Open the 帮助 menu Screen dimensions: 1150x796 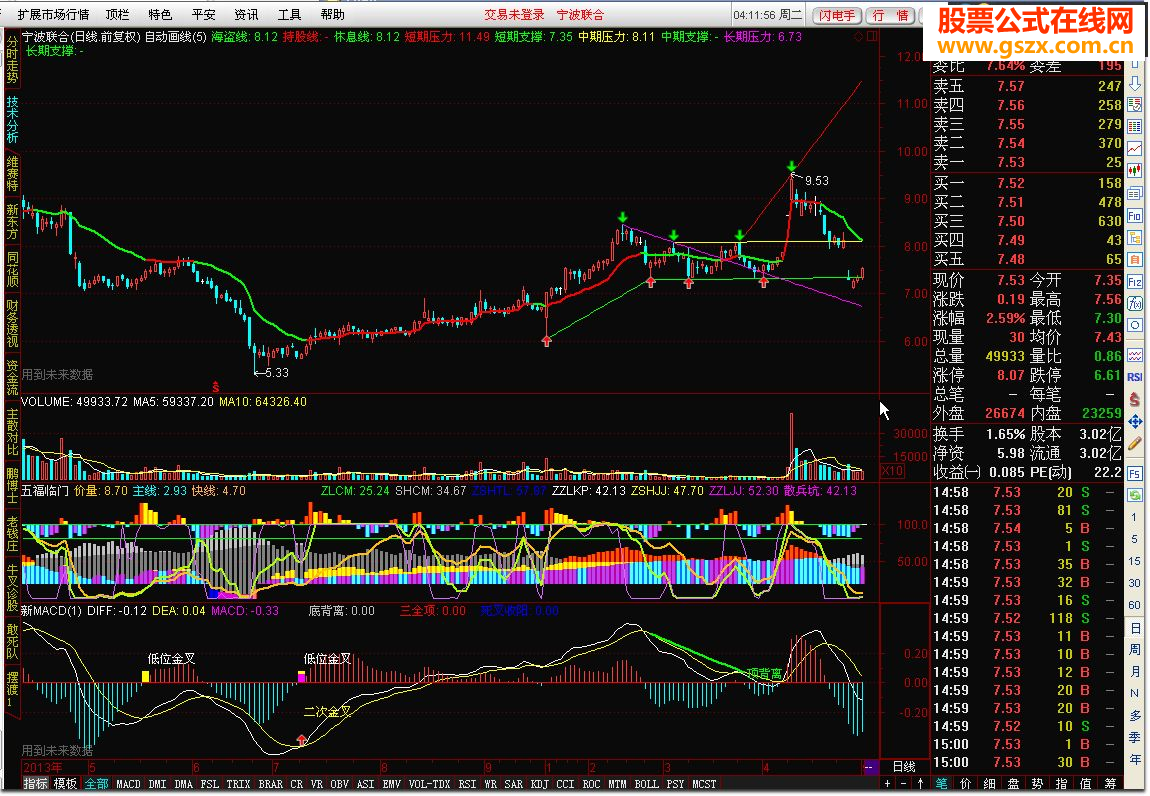333,15
